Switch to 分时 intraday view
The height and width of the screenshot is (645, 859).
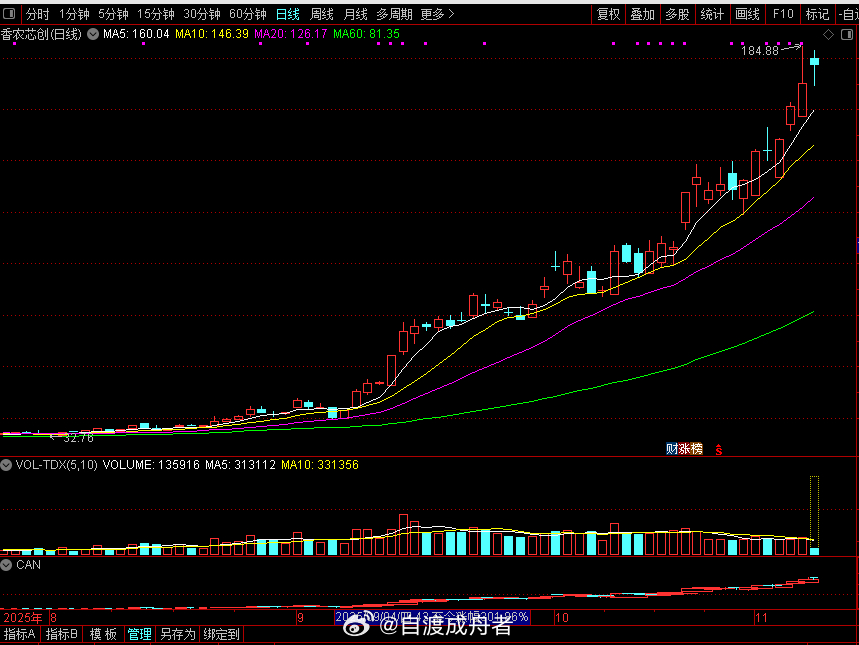[x=37, y=14]
